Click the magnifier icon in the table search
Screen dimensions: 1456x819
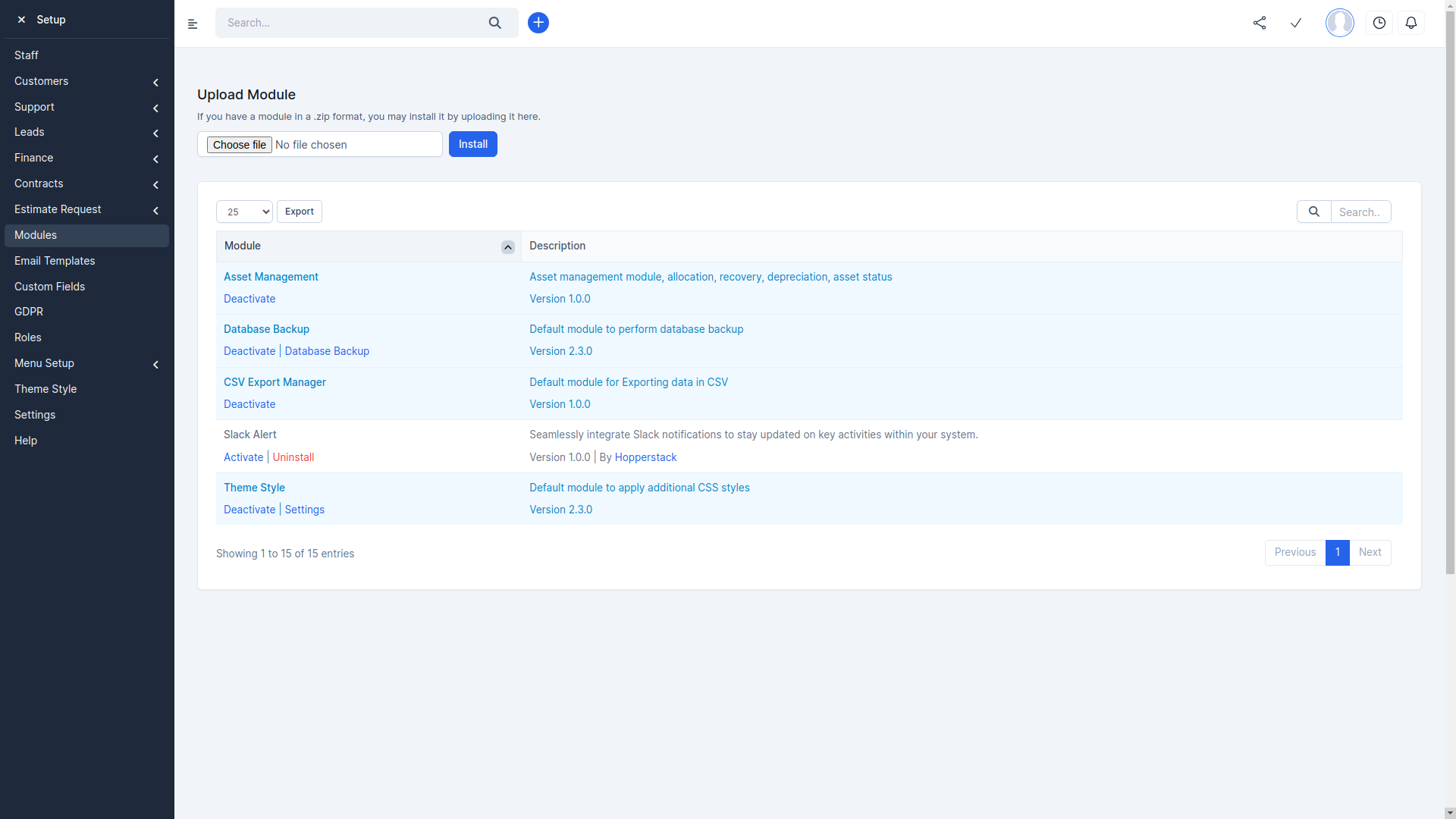(x=1314, y=212)
